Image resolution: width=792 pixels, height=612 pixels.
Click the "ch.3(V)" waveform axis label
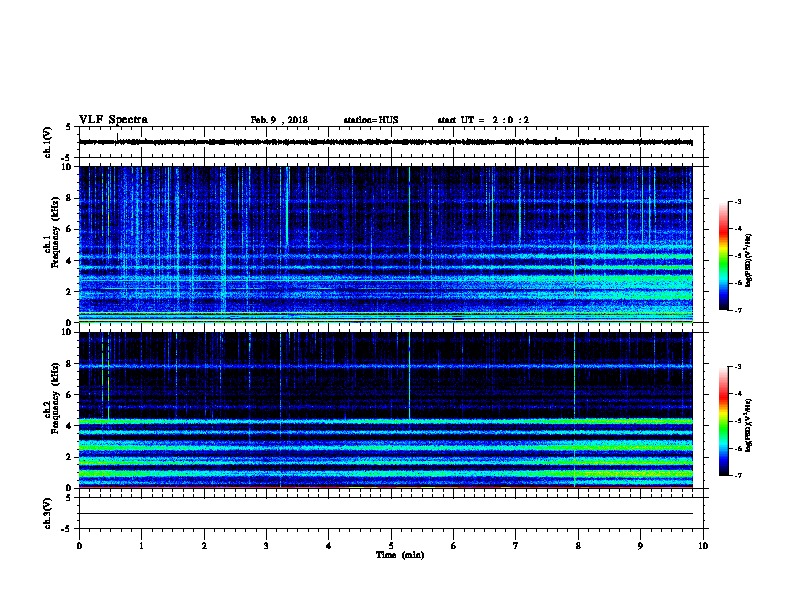[x=48, y=513]
